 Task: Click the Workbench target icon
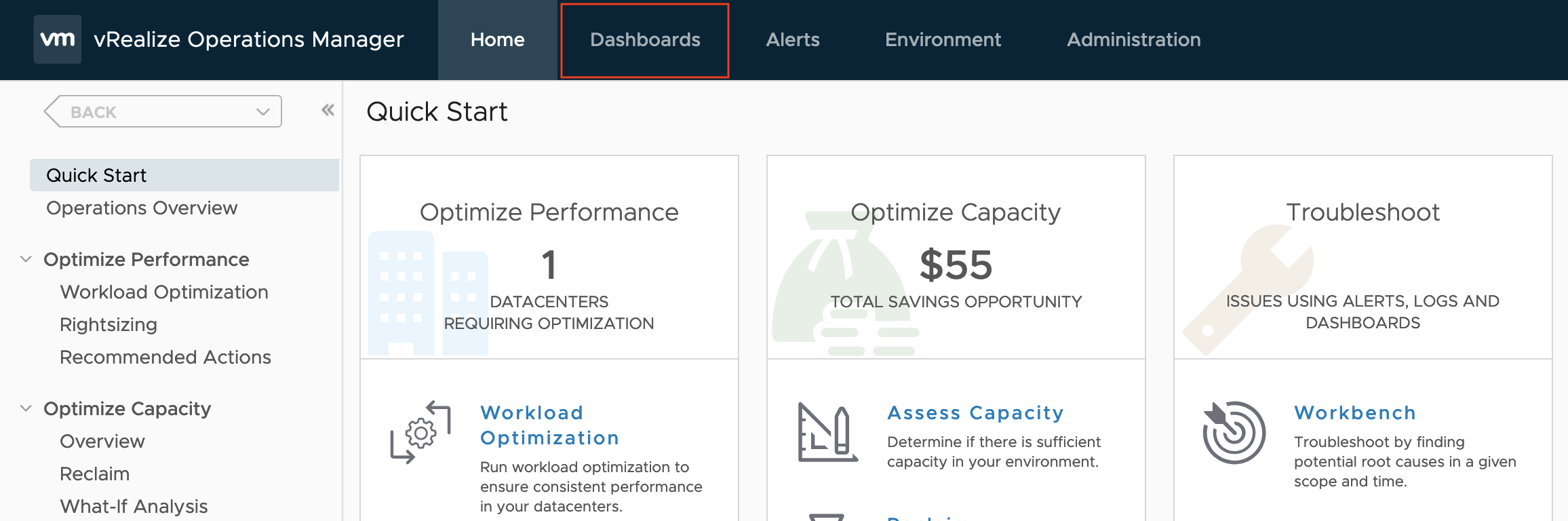click(x=1234, y=433)
